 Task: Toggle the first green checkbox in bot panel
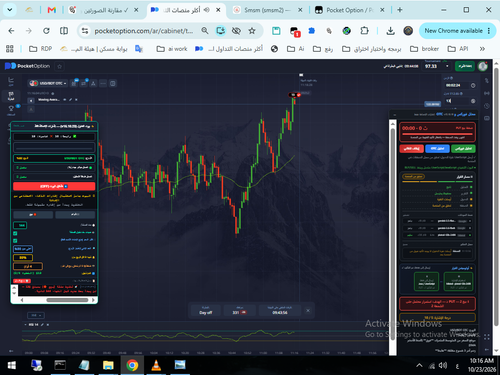point(15,233)
